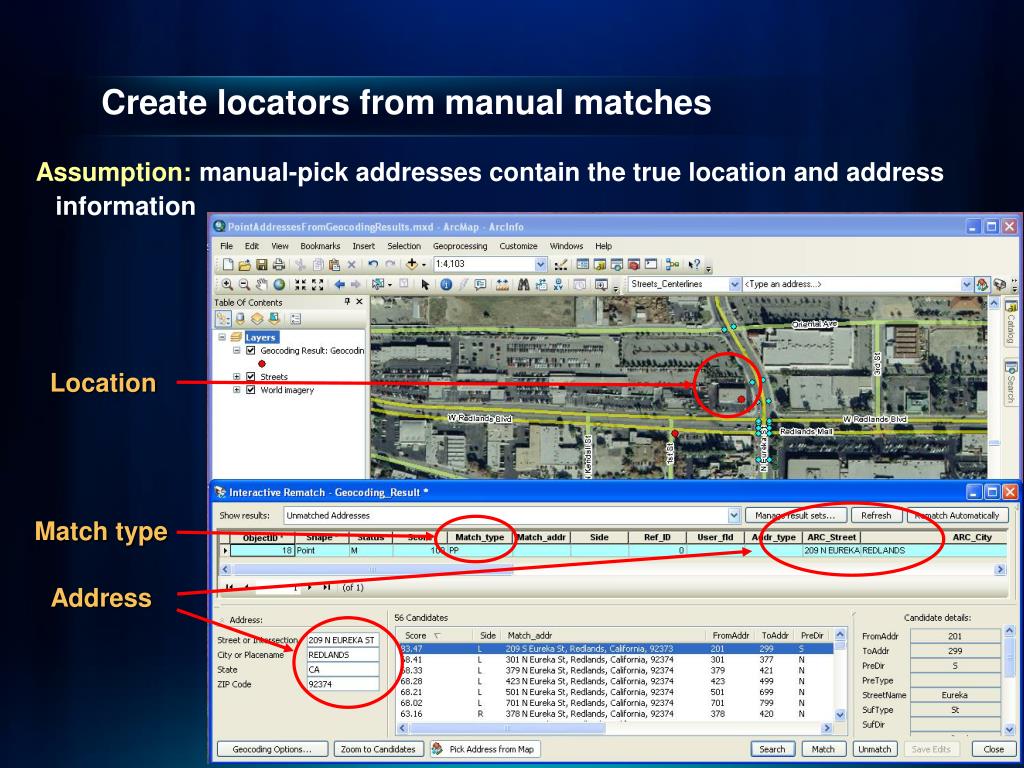Collapse the Geocoding Result layer node
Image resolution: width=1024 pixels, height=768 pixels.
click(x=237, y=351)
